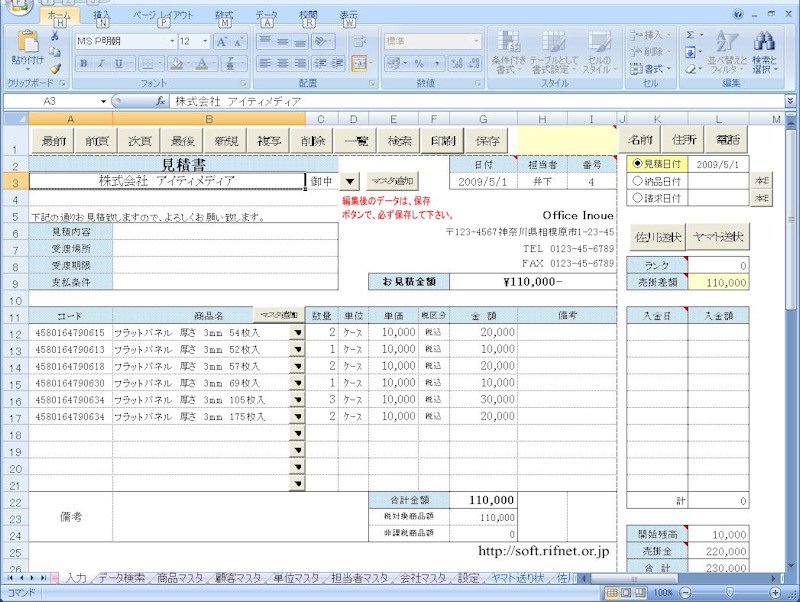Click the 削除 button

click(x=313, y=141)
